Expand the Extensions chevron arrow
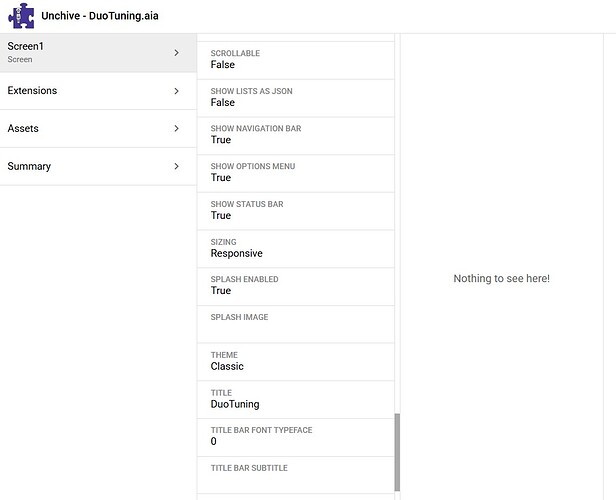Screen dimensions: 616x500 [177, 91]
